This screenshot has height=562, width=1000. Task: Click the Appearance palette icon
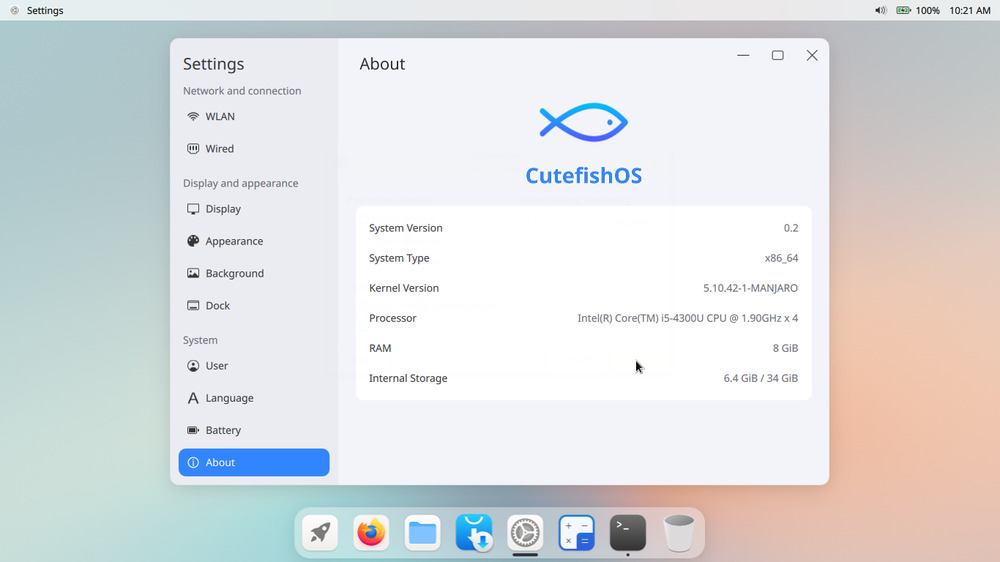click(193, 241)
